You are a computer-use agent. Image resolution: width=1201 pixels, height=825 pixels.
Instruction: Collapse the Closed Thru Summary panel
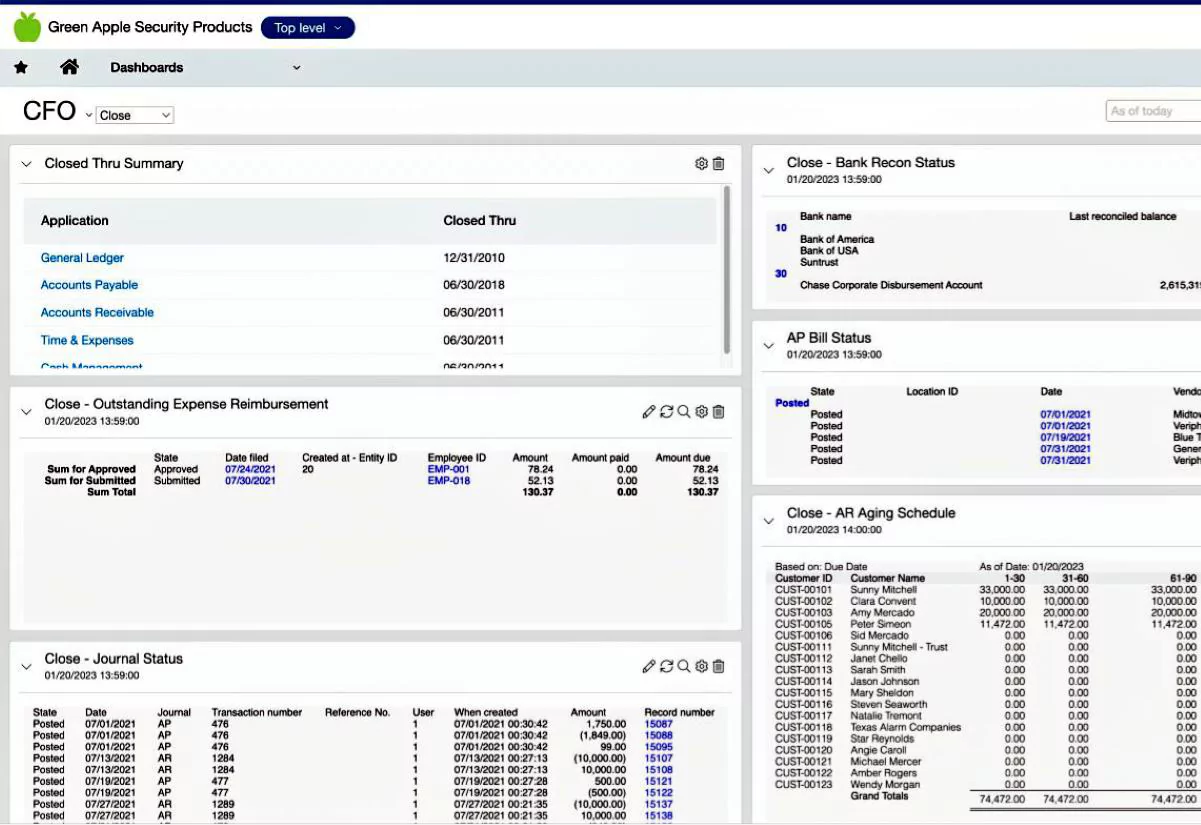pyautogui.click(x=26, y=164)
